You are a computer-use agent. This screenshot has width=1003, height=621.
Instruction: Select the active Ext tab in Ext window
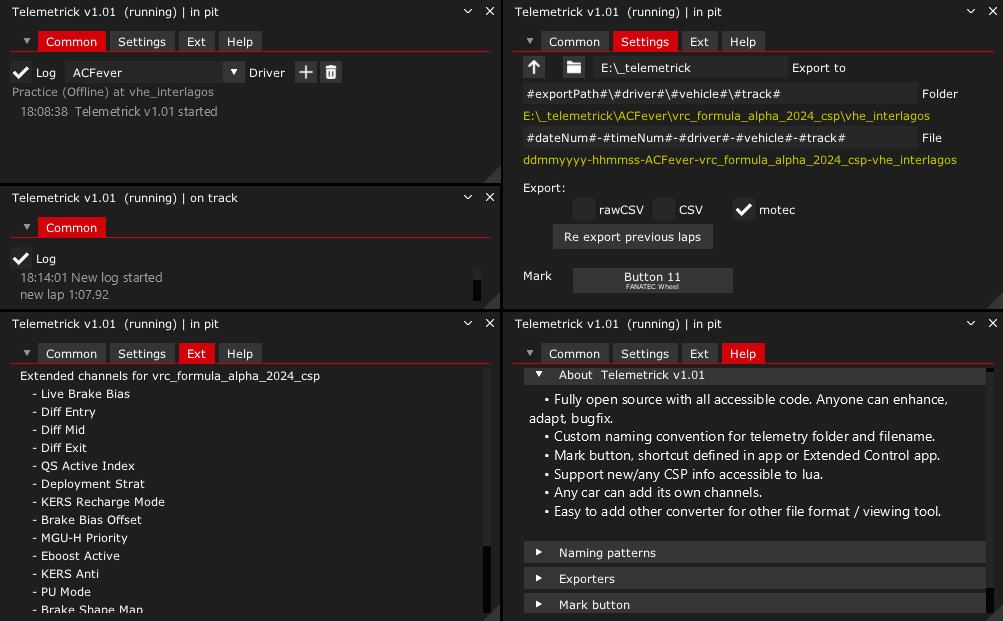(196, 354)
